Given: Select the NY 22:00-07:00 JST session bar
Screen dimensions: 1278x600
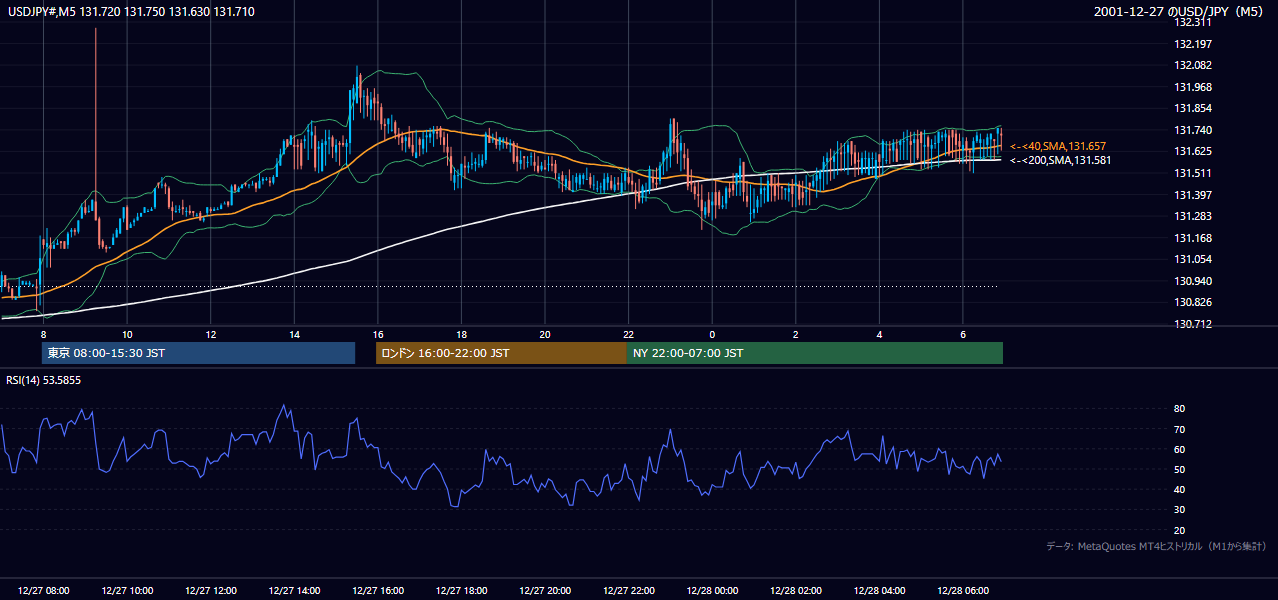Looking at the screenshot, I should pyautogui.click(x=814, y=353).
